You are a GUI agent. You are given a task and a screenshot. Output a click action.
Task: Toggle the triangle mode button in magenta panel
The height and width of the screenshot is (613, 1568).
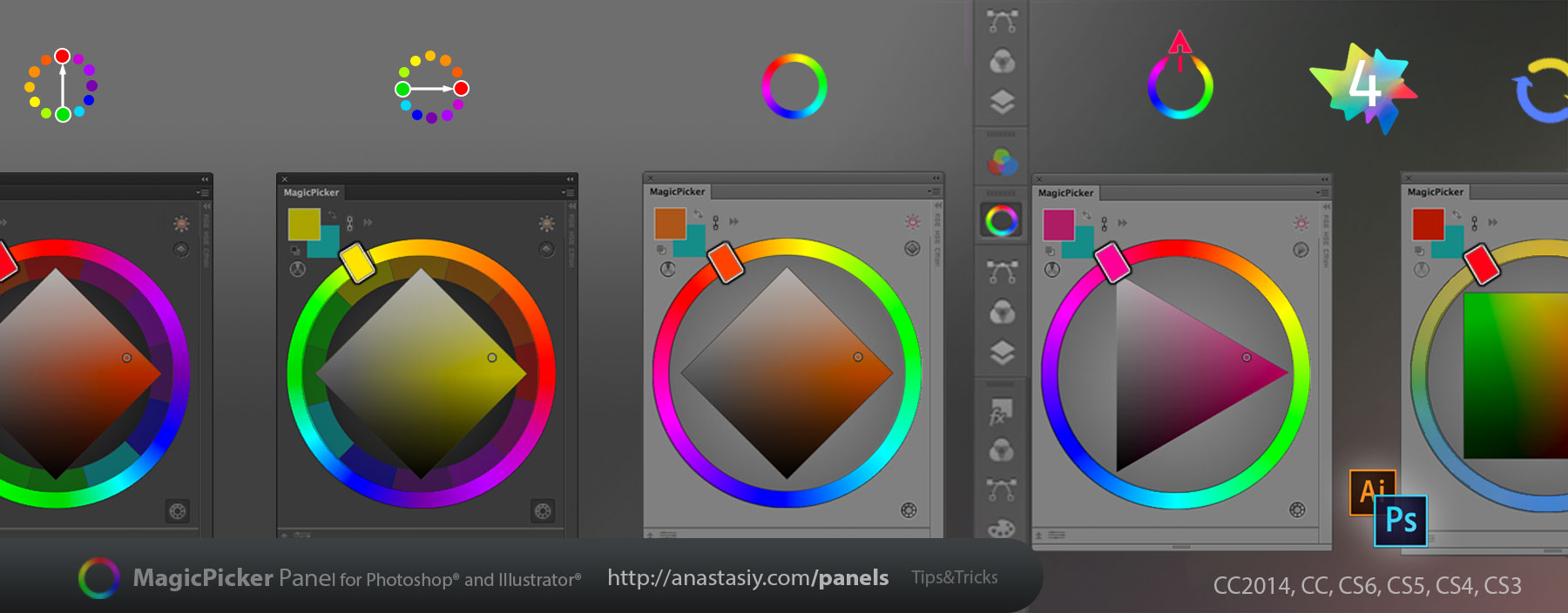(1301, 250)
